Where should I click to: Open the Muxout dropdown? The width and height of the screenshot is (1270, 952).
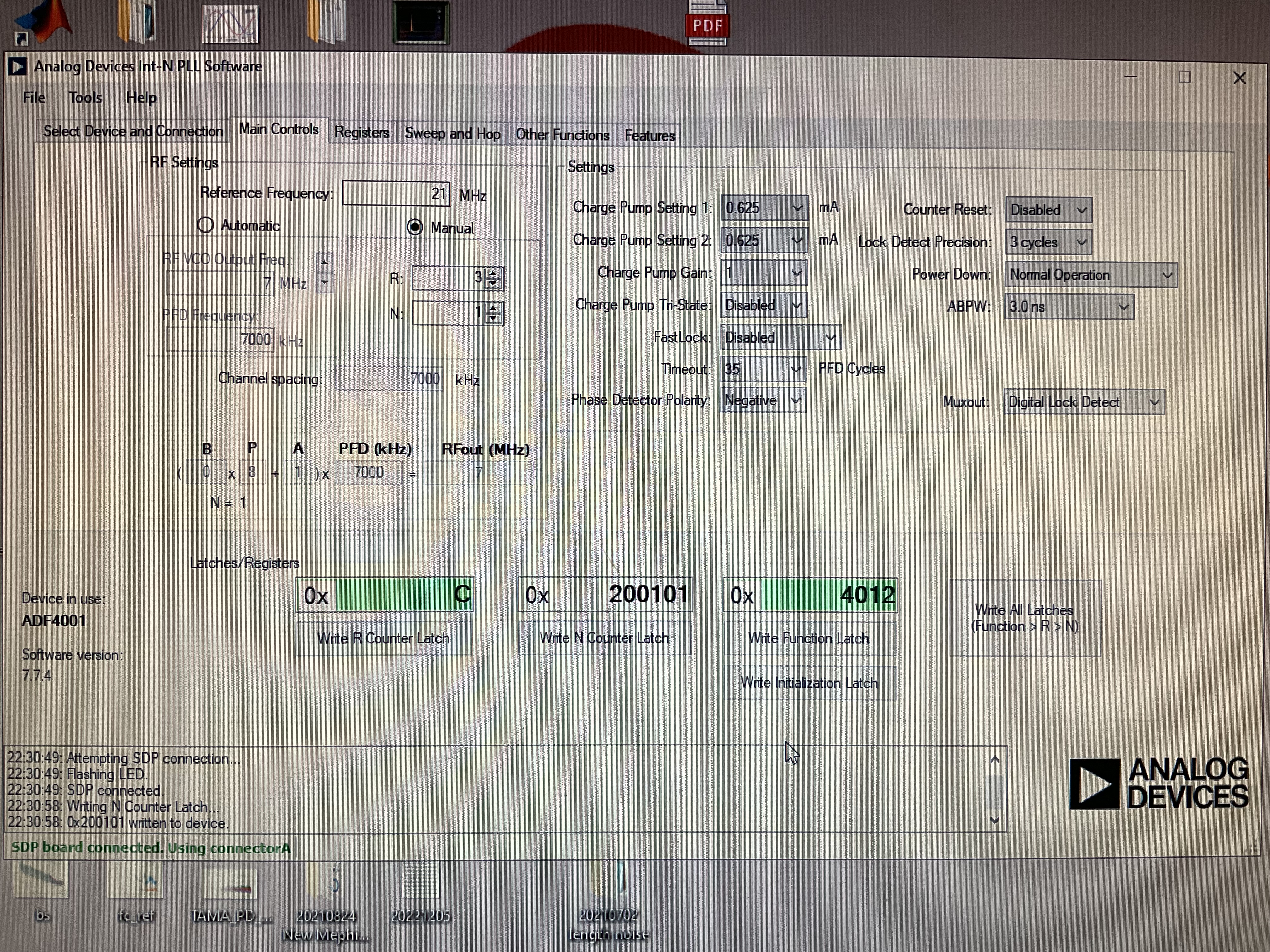1084,402
